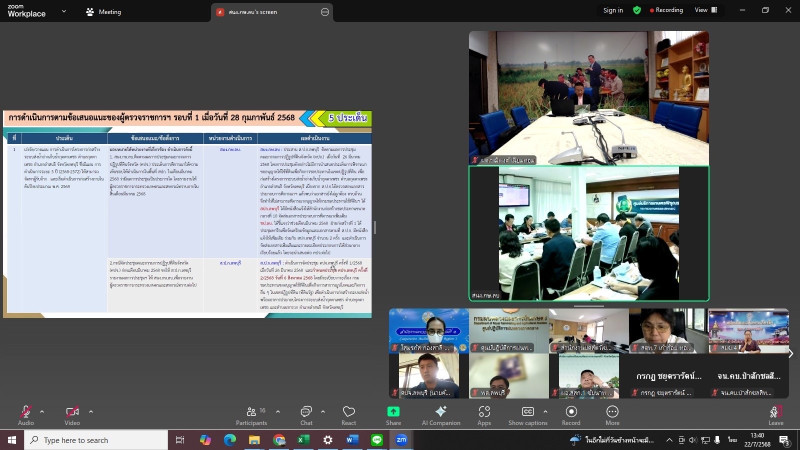Toggle Show captions
Screen dimensions: 800x450
527,412
